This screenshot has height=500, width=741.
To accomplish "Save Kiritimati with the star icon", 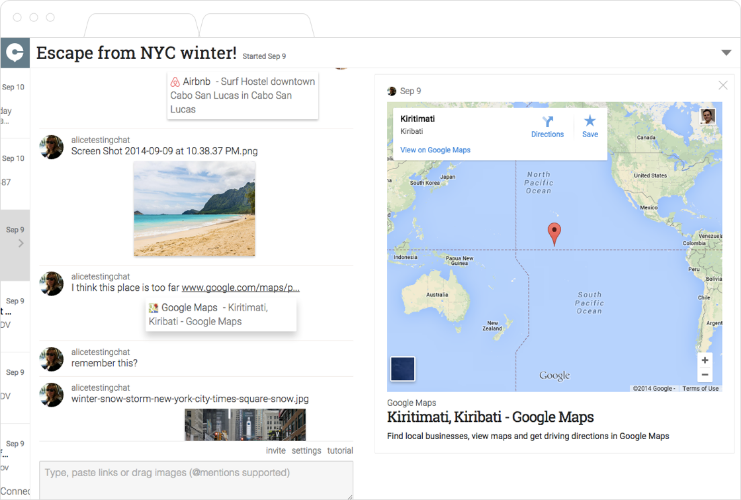I will [590, 121].
